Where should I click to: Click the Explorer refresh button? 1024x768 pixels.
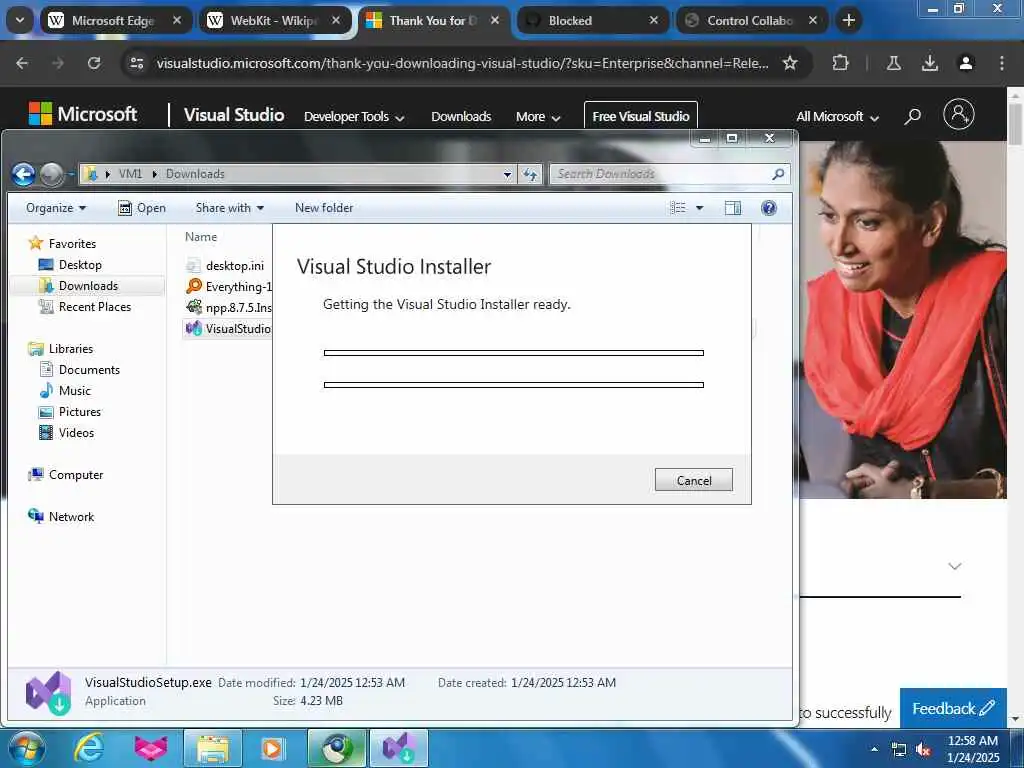click(x=530, y=174)
